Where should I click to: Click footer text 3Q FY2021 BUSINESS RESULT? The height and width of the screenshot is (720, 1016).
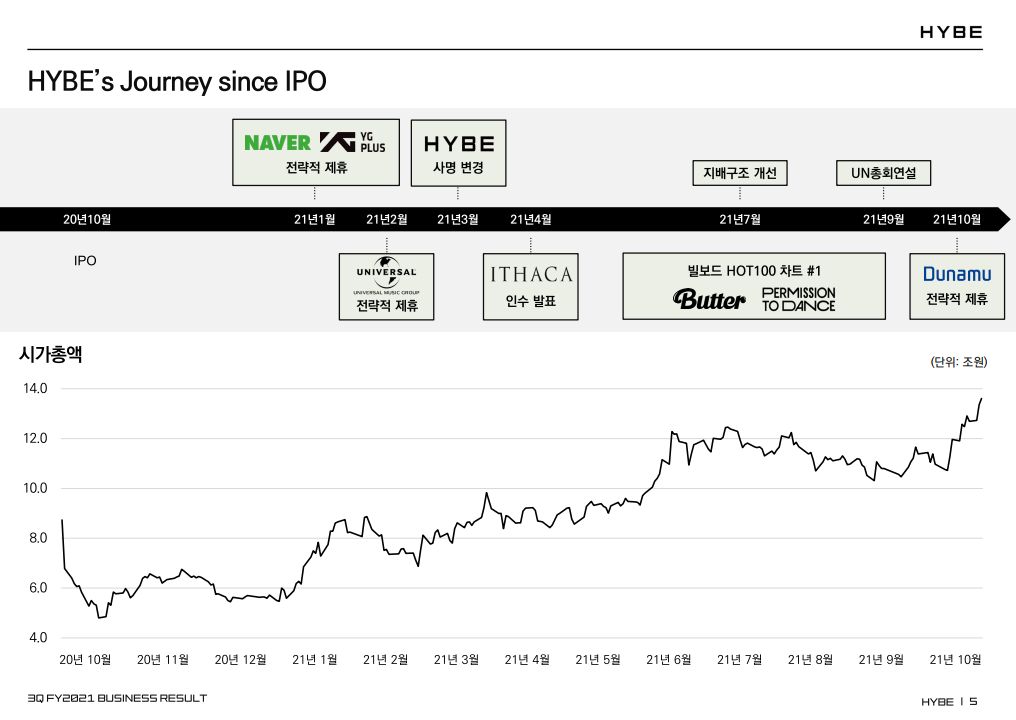(117, 698)
